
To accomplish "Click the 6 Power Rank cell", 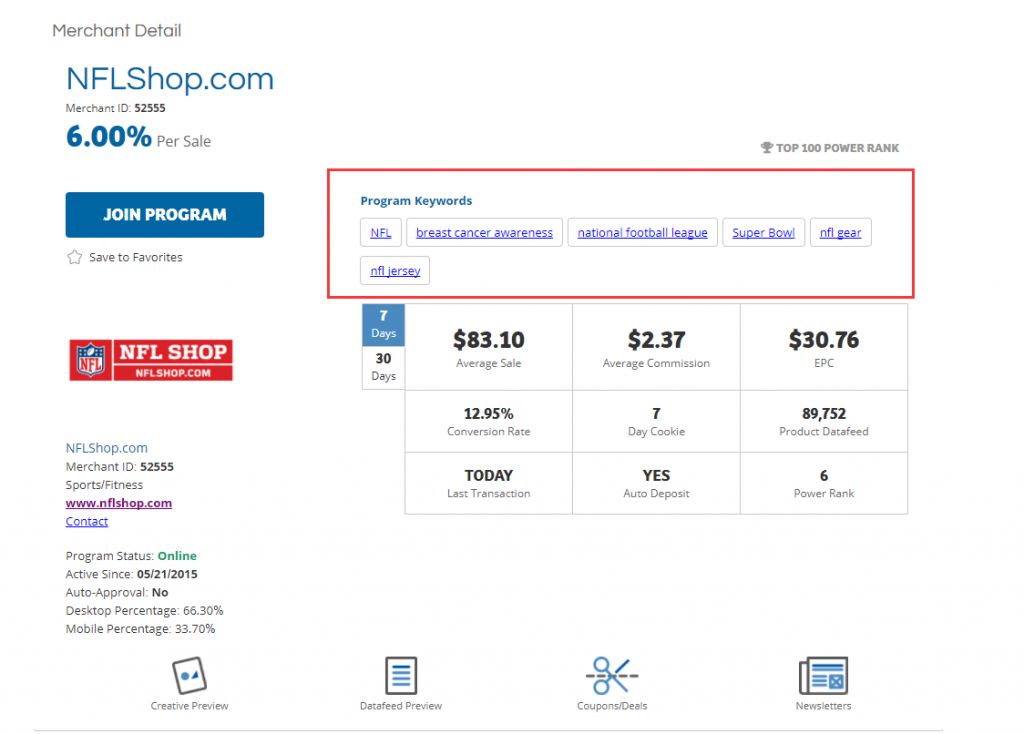I will [x=824, y=483].
